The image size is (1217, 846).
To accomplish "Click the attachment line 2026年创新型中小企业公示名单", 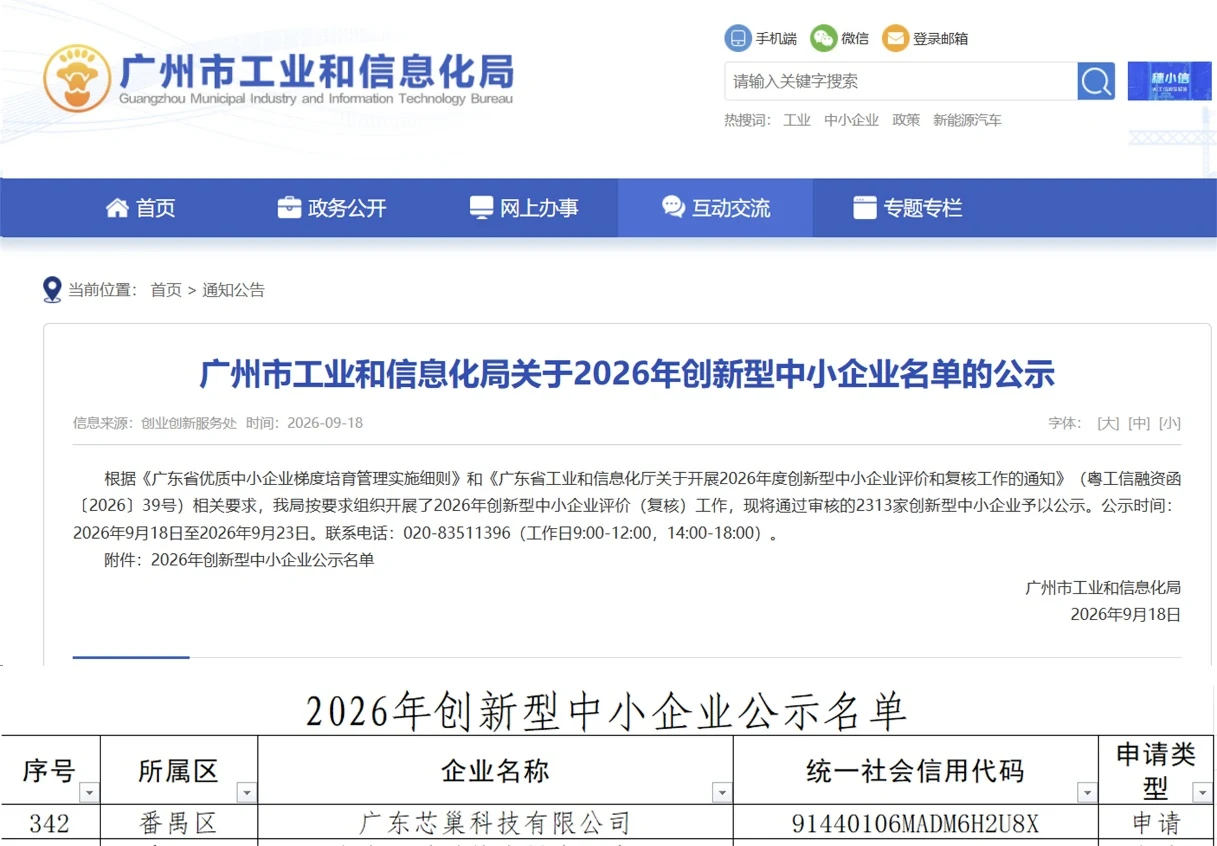I will point(239,560).
